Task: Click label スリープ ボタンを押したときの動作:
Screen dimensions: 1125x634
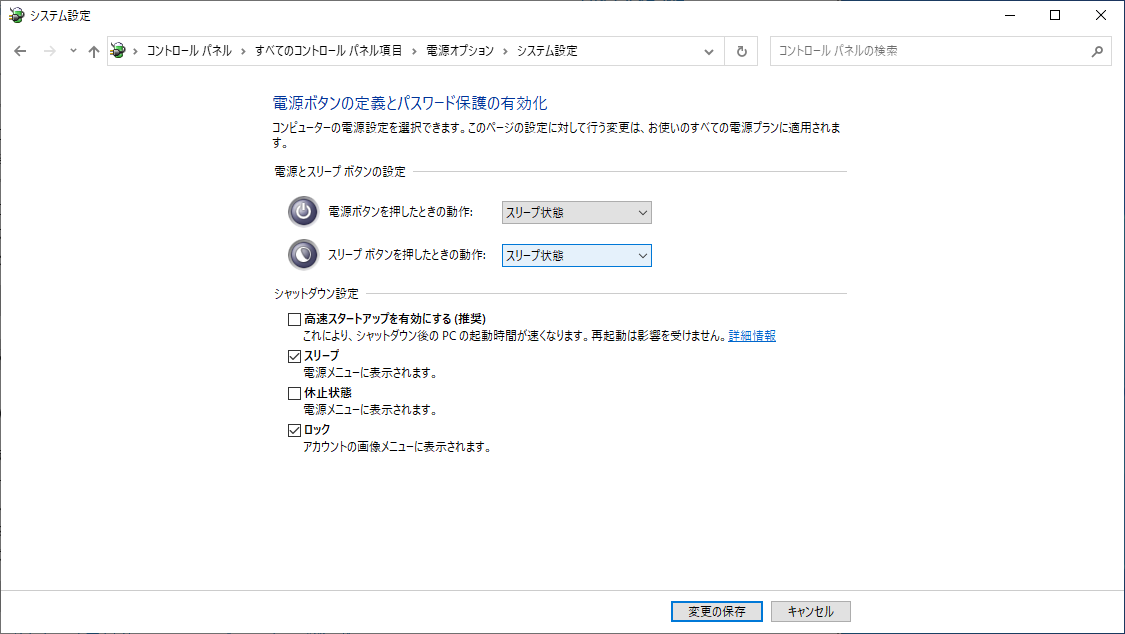Action: 407,255
